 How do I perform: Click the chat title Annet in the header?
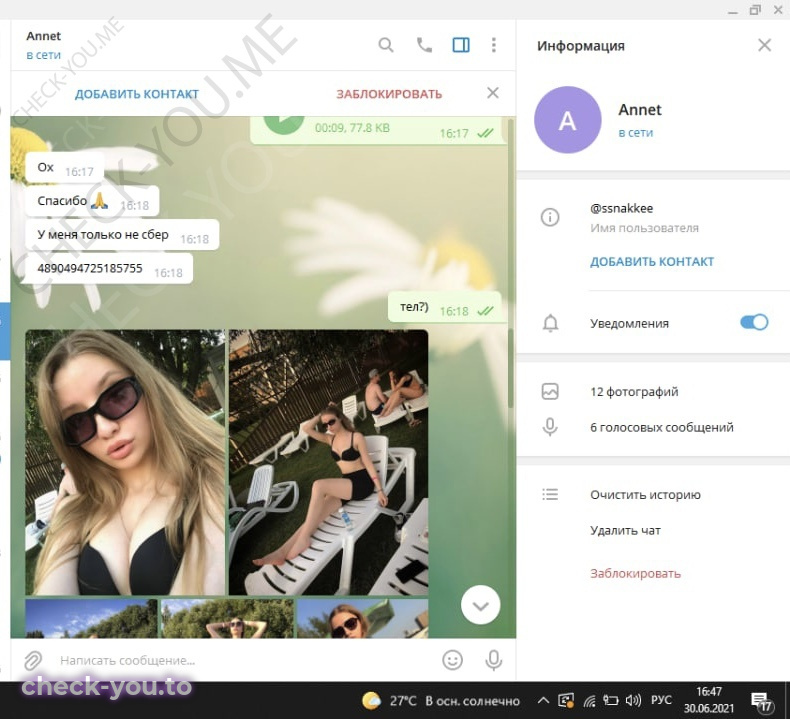tap(43, 36)
